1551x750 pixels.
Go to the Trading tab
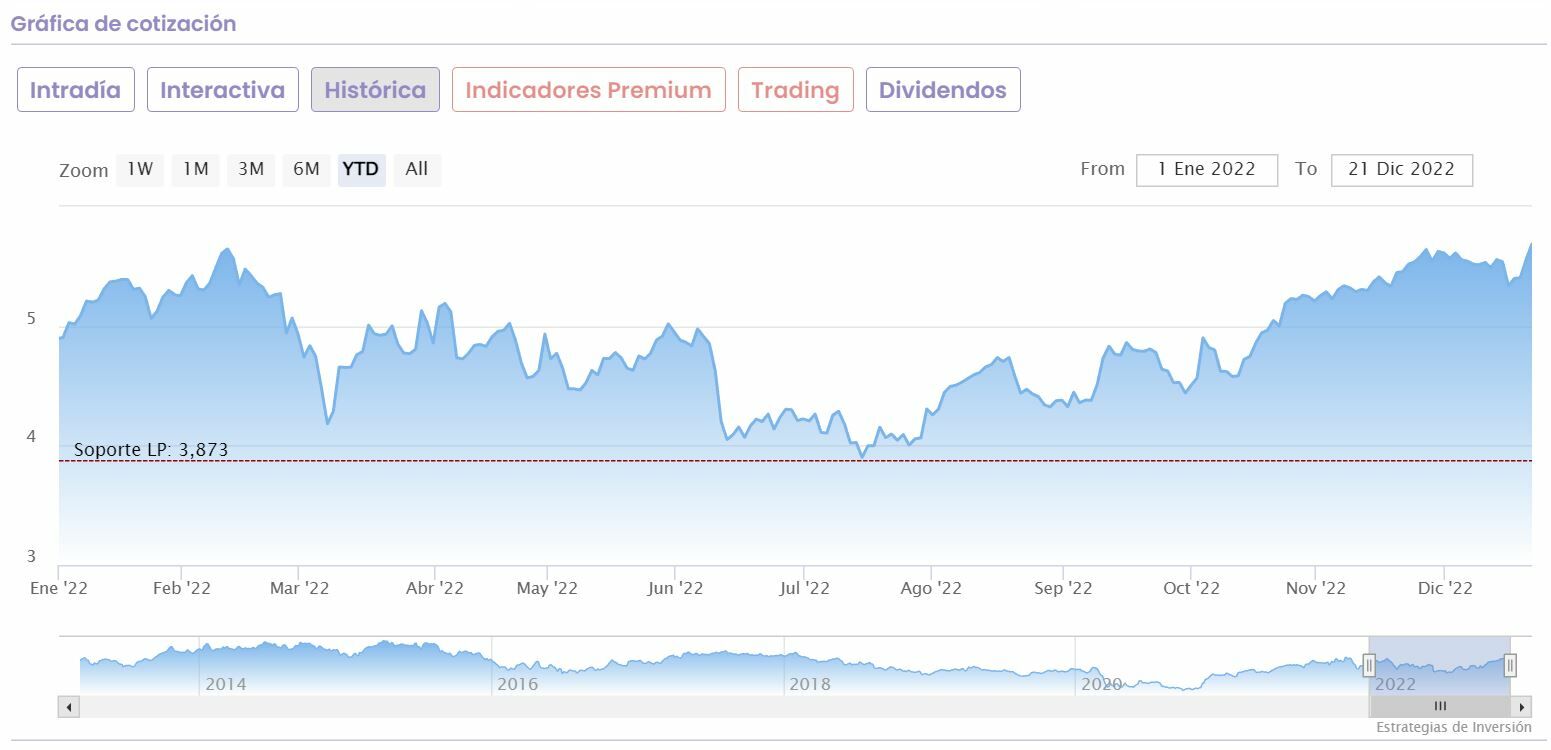(x=795, y=90)
